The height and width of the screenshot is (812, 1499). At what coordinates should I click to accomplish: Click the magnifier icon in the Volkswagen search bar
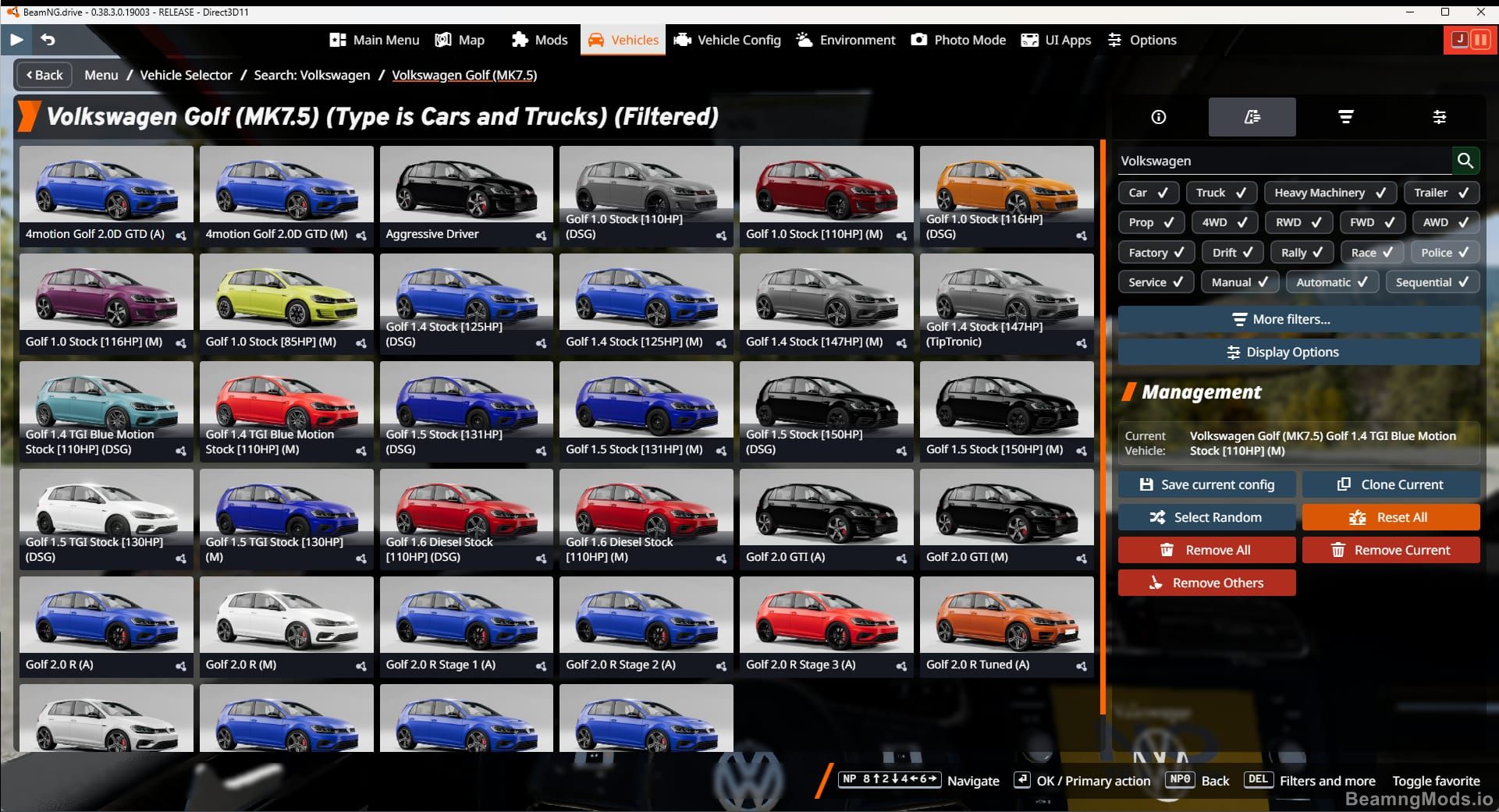[1465, 161]
